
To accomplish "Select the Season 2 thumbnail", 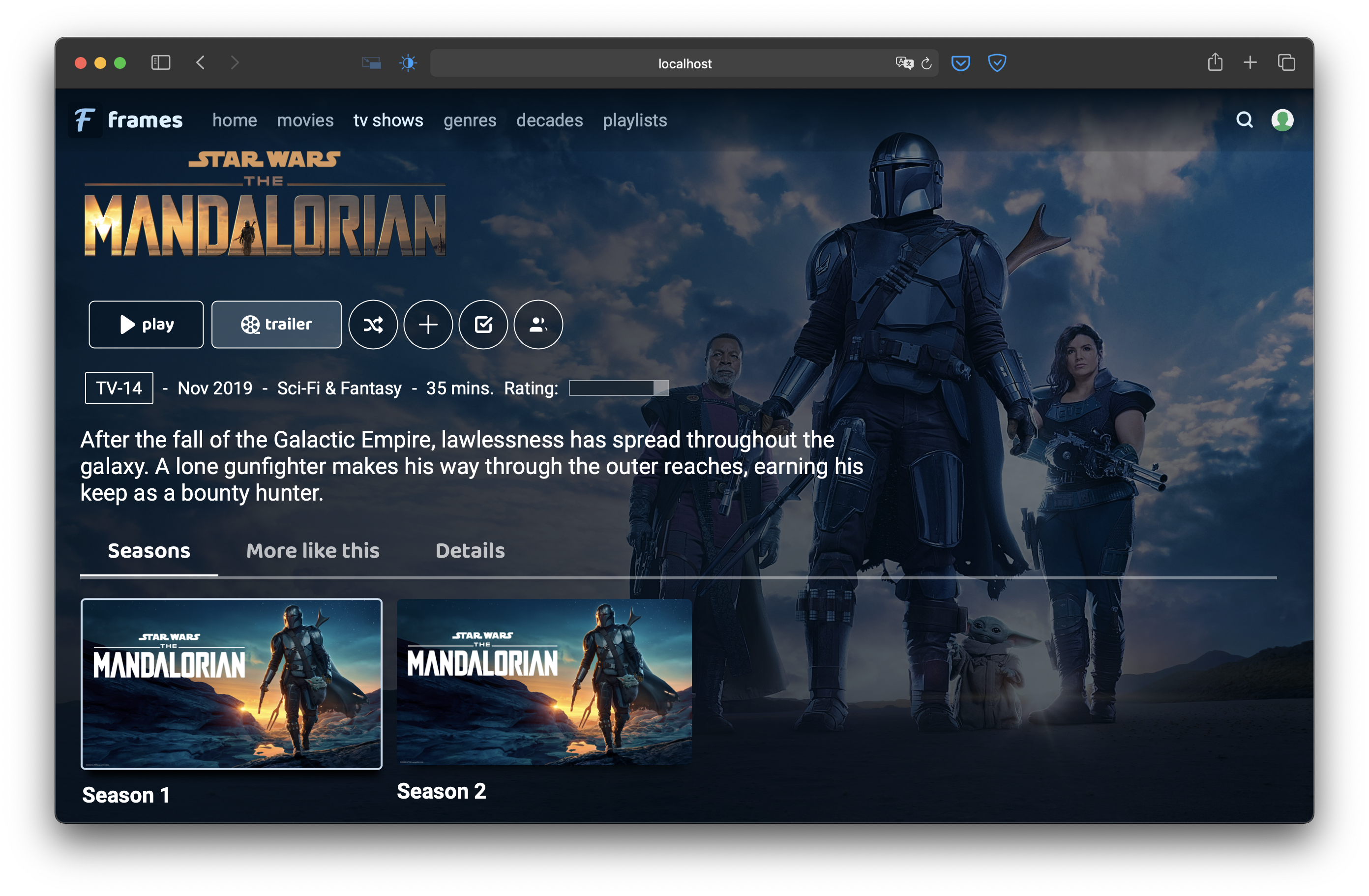I will click(x=543, y=682).
